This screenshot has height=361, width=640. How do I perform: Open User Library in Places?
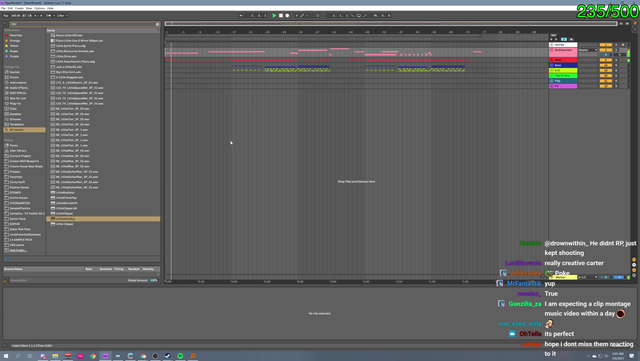click(x=18, y=151)
